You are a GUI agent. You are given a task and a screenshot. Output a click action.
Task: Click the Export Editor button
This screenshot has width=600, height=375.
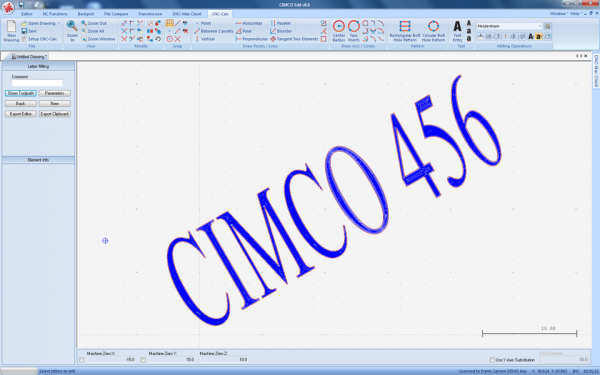21,114
